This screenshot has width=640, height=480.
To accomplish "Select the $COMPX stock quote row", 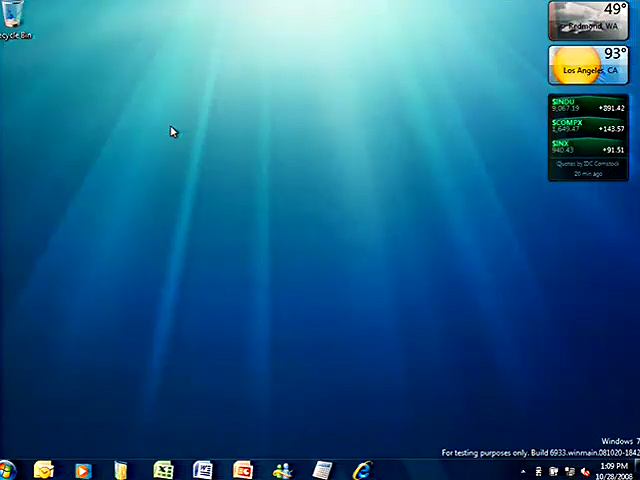I will tap(588, 126).
